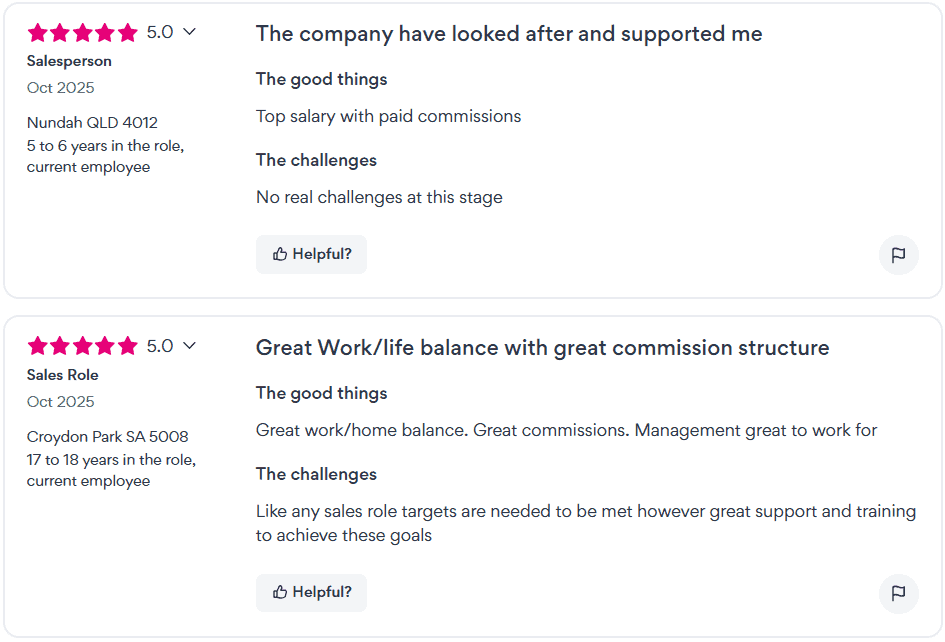
Task: Click the Croydon Park SA 5008 location
Action: [107, 437]
